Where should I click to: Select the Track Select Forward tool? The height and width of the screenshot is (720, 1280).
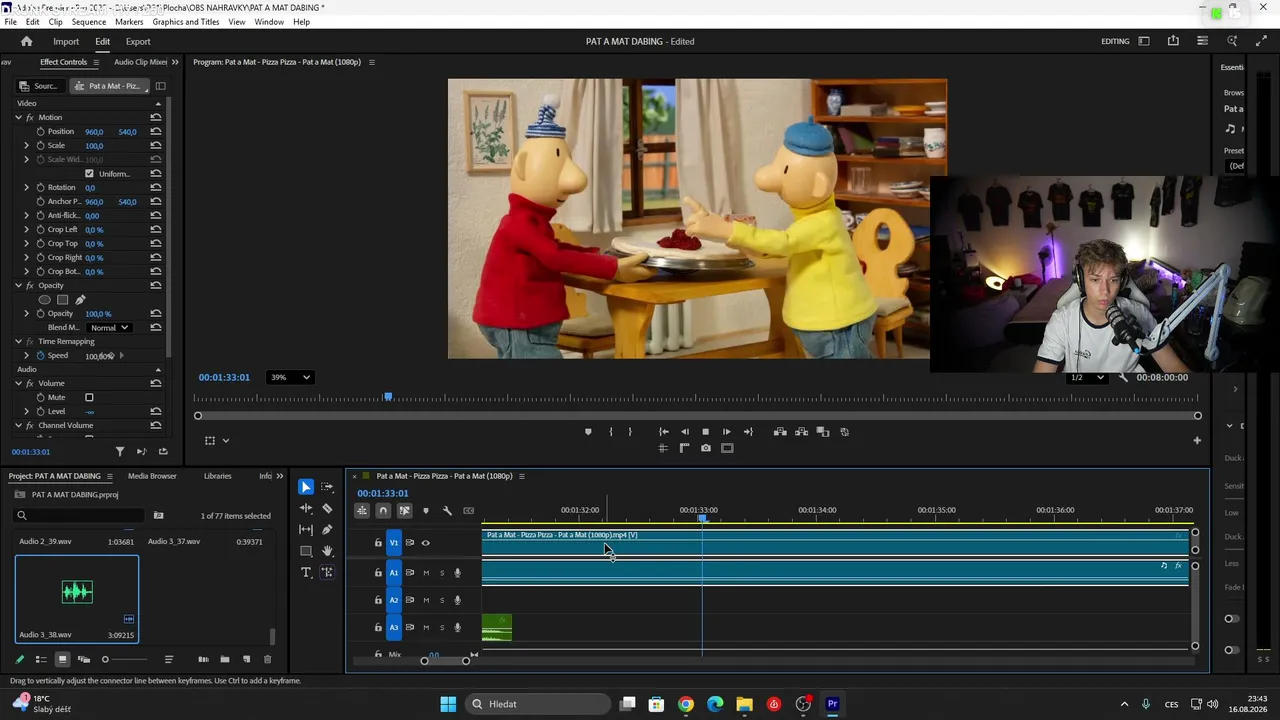point(327,487)
